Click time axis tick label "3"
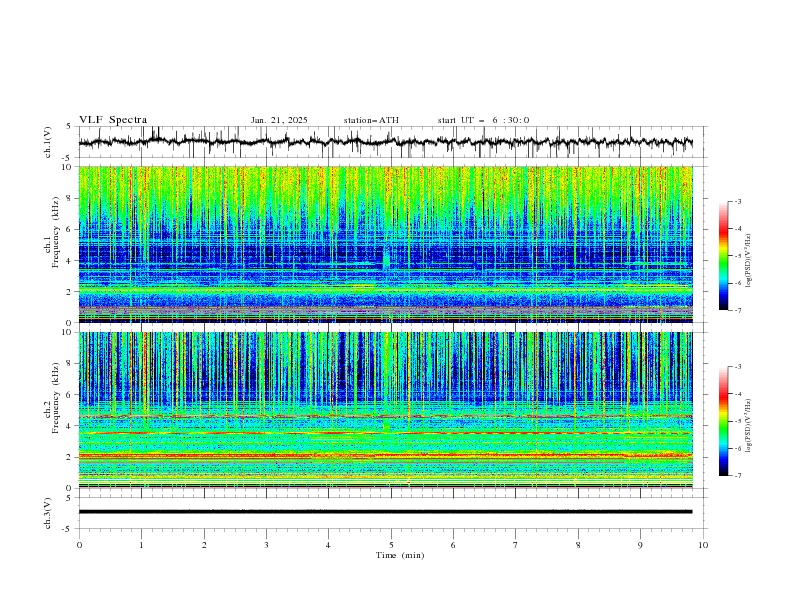The width and height of the screenshot is (792, 612). pos(267,545)
